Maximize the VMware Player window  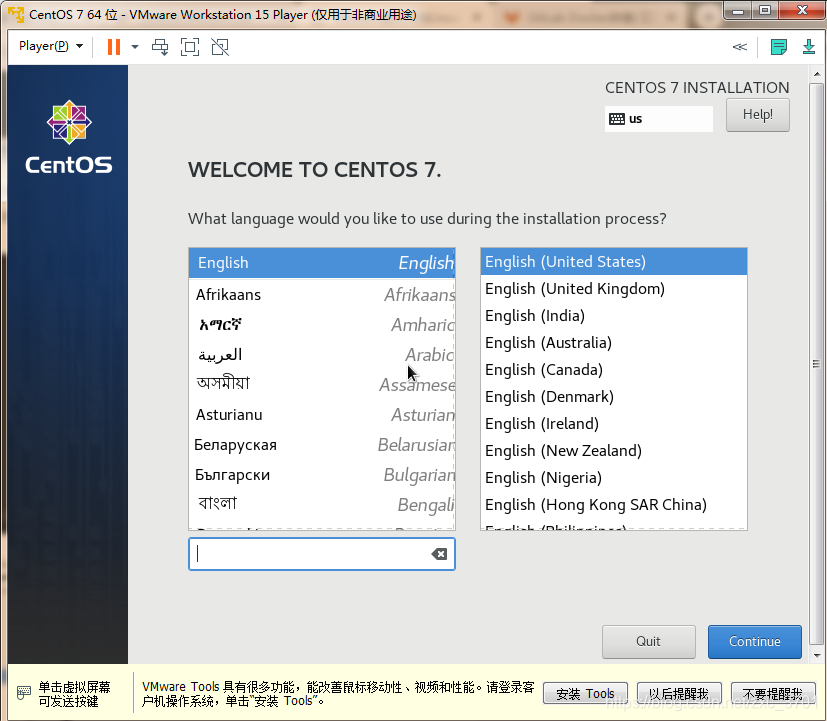(x=765, y=11)
